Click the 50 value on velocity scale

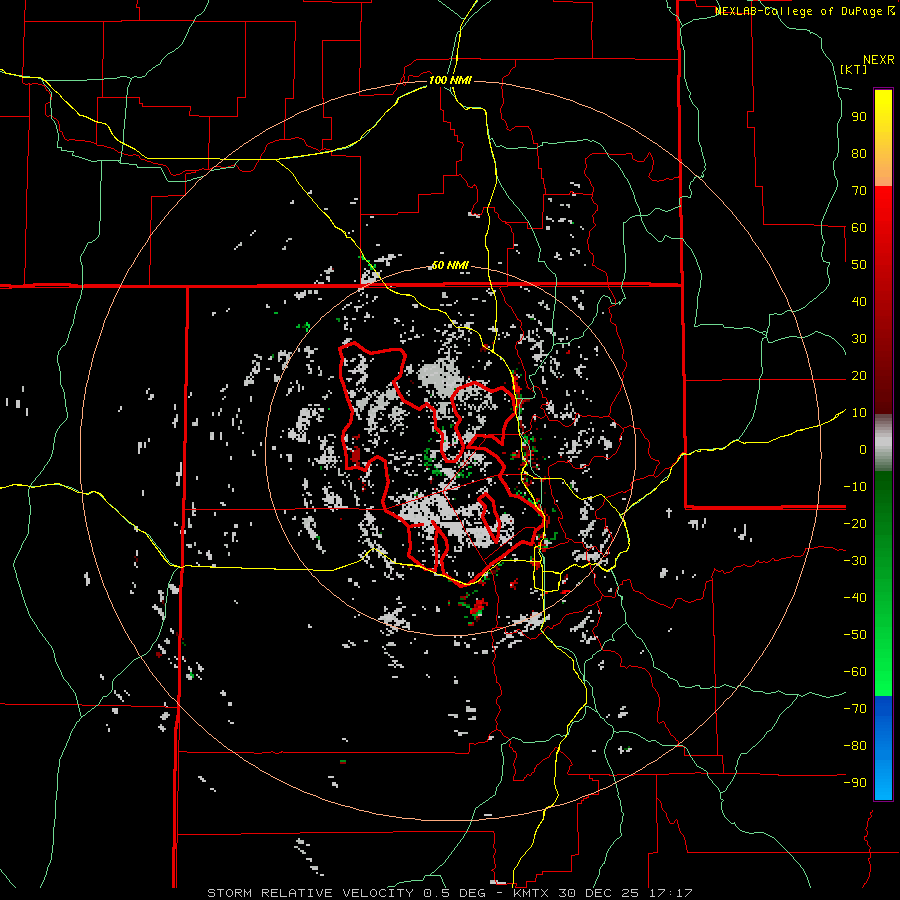(x=859, y=265)
